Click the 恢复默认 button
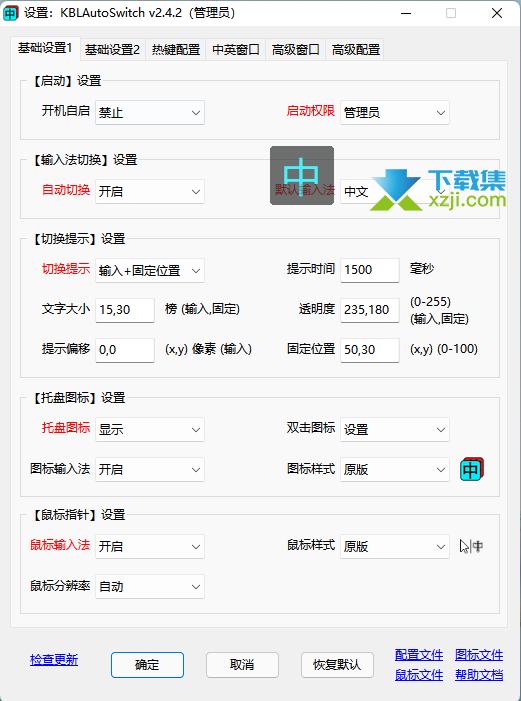This screenshot has width=521, height=701. 337,665
